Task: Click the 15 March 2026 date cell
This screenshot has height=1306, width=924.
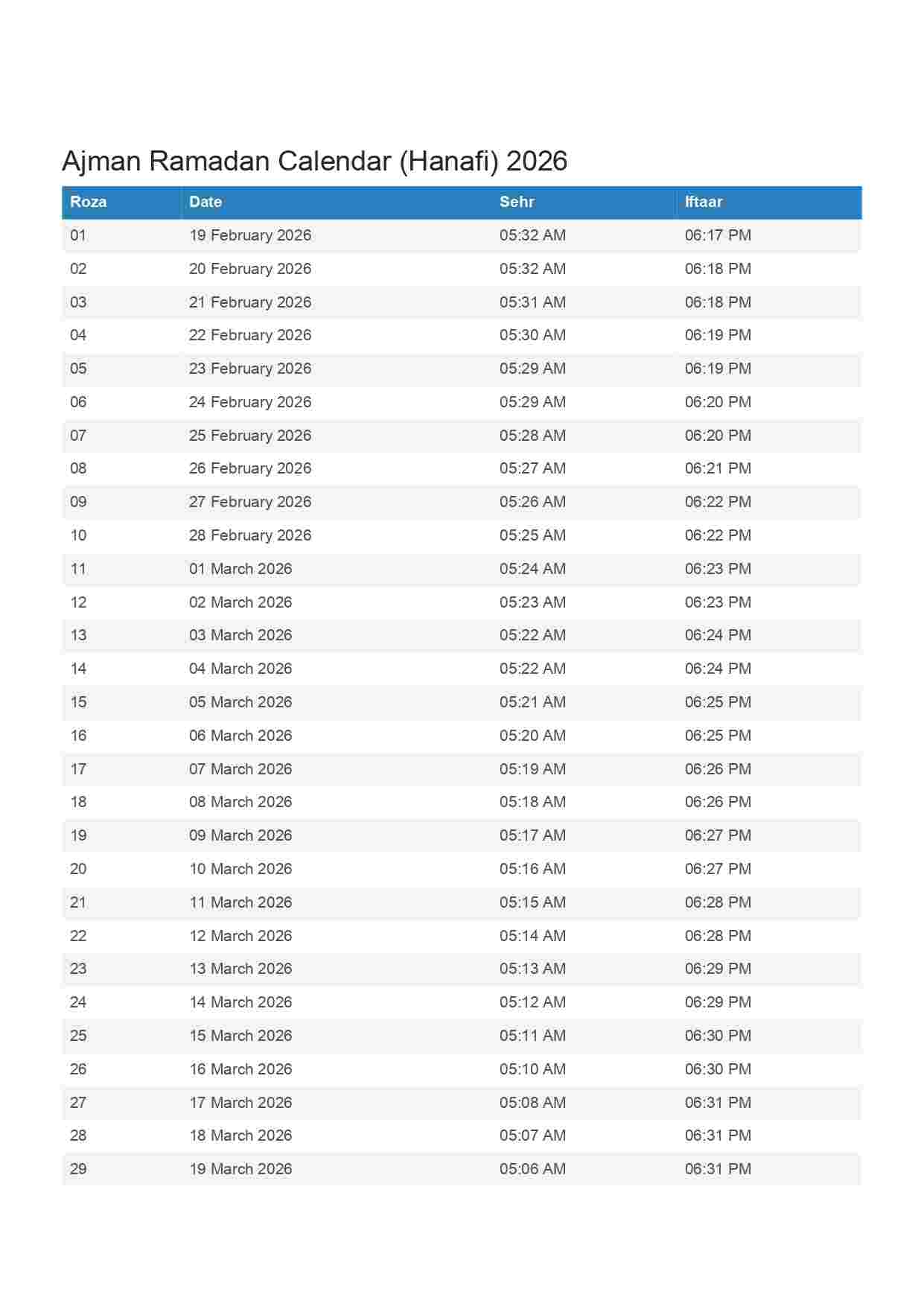Action: (x=240, y=1036)
